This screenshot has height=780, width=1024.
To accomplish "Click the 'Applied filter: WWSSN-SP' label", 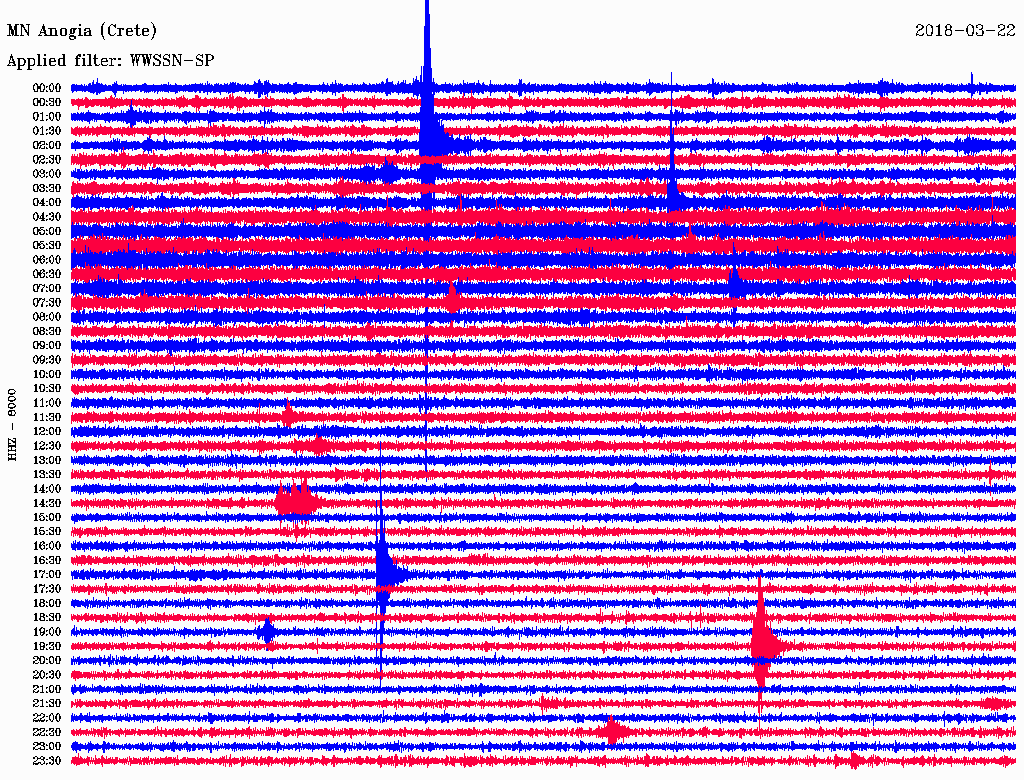I will pyautogui.click(x=110, y=61).
